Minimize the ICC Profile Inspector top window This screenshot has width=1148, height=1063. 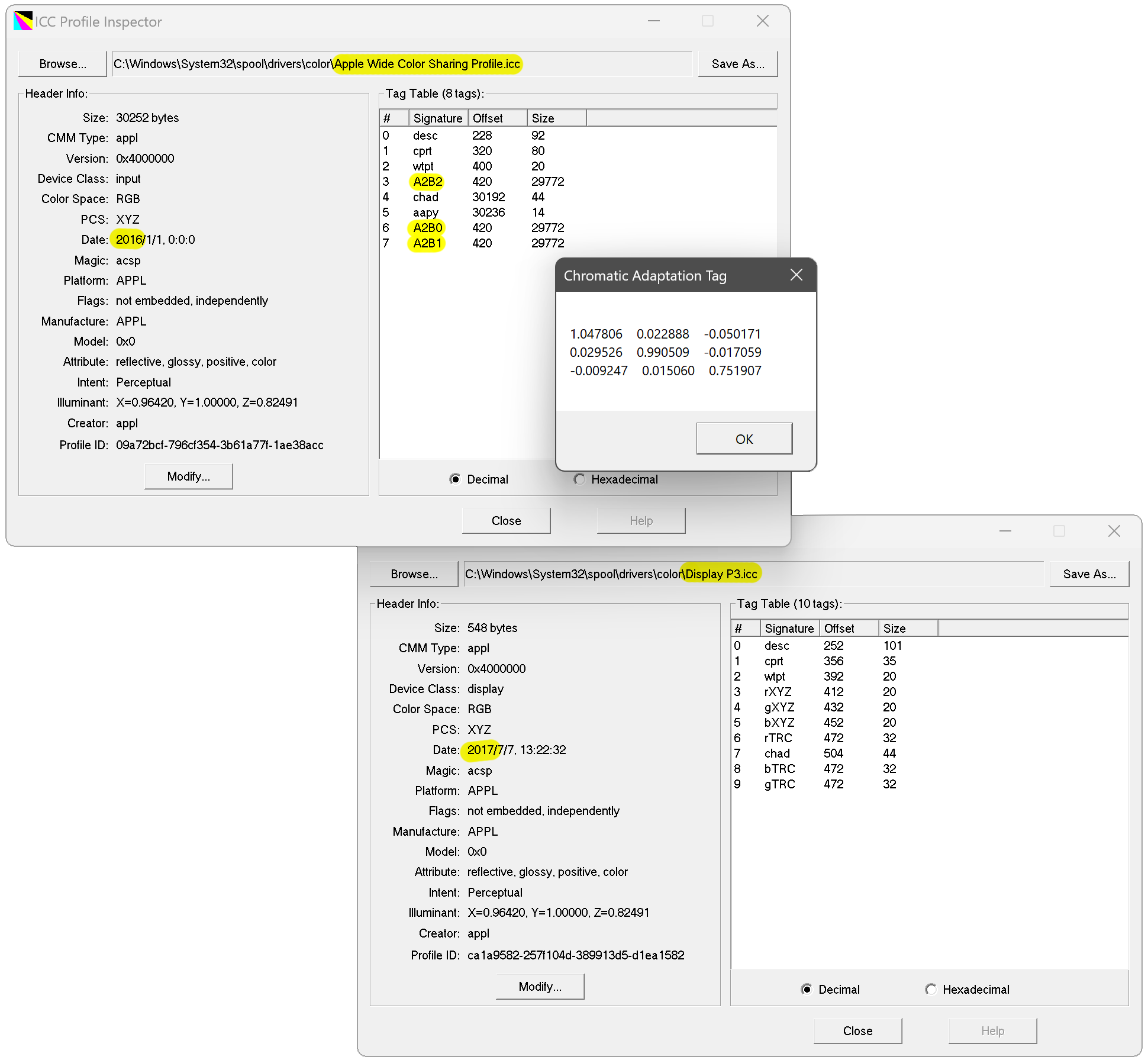(x=654, y=21)
